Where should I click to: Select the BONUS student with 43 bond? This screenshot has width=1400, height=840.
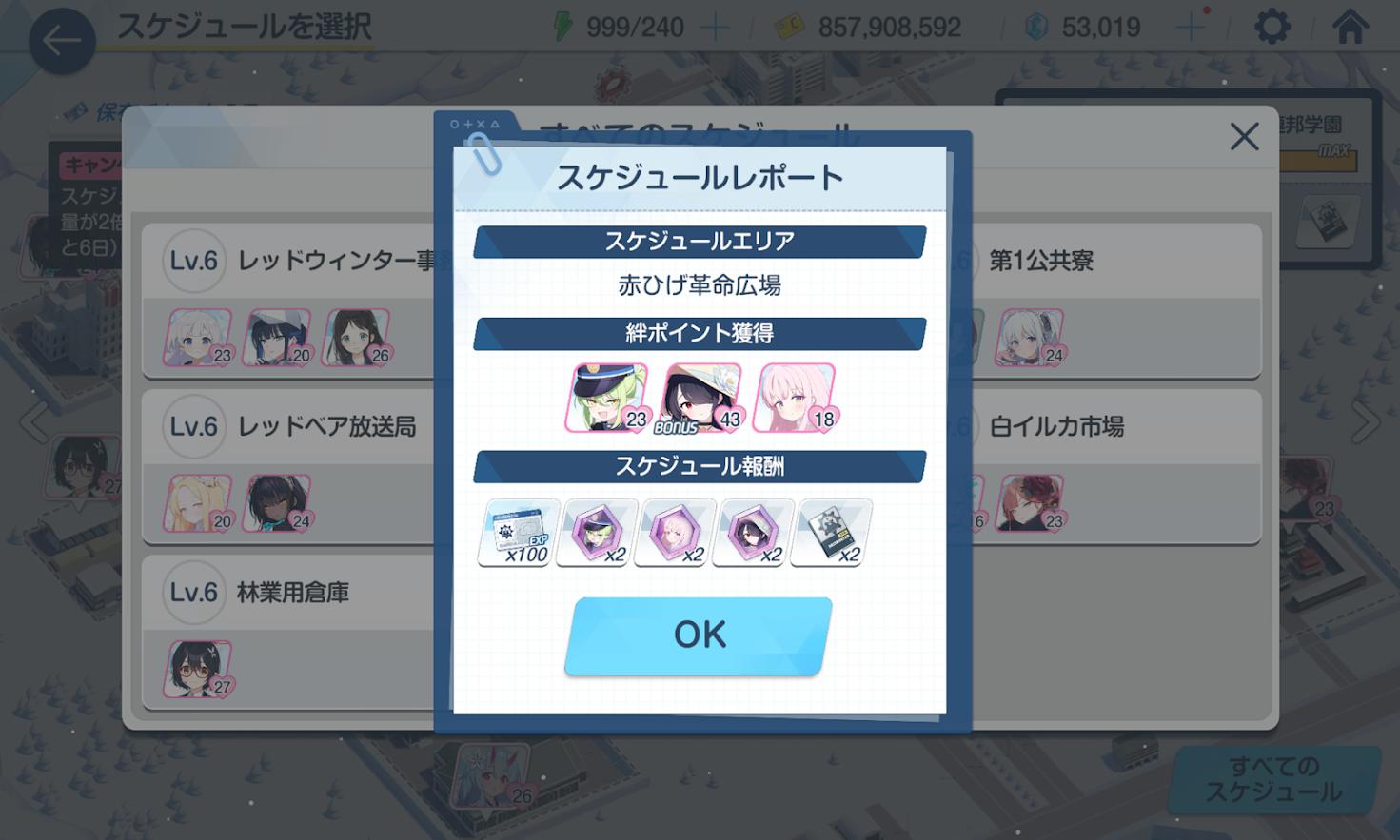point(700,399)
